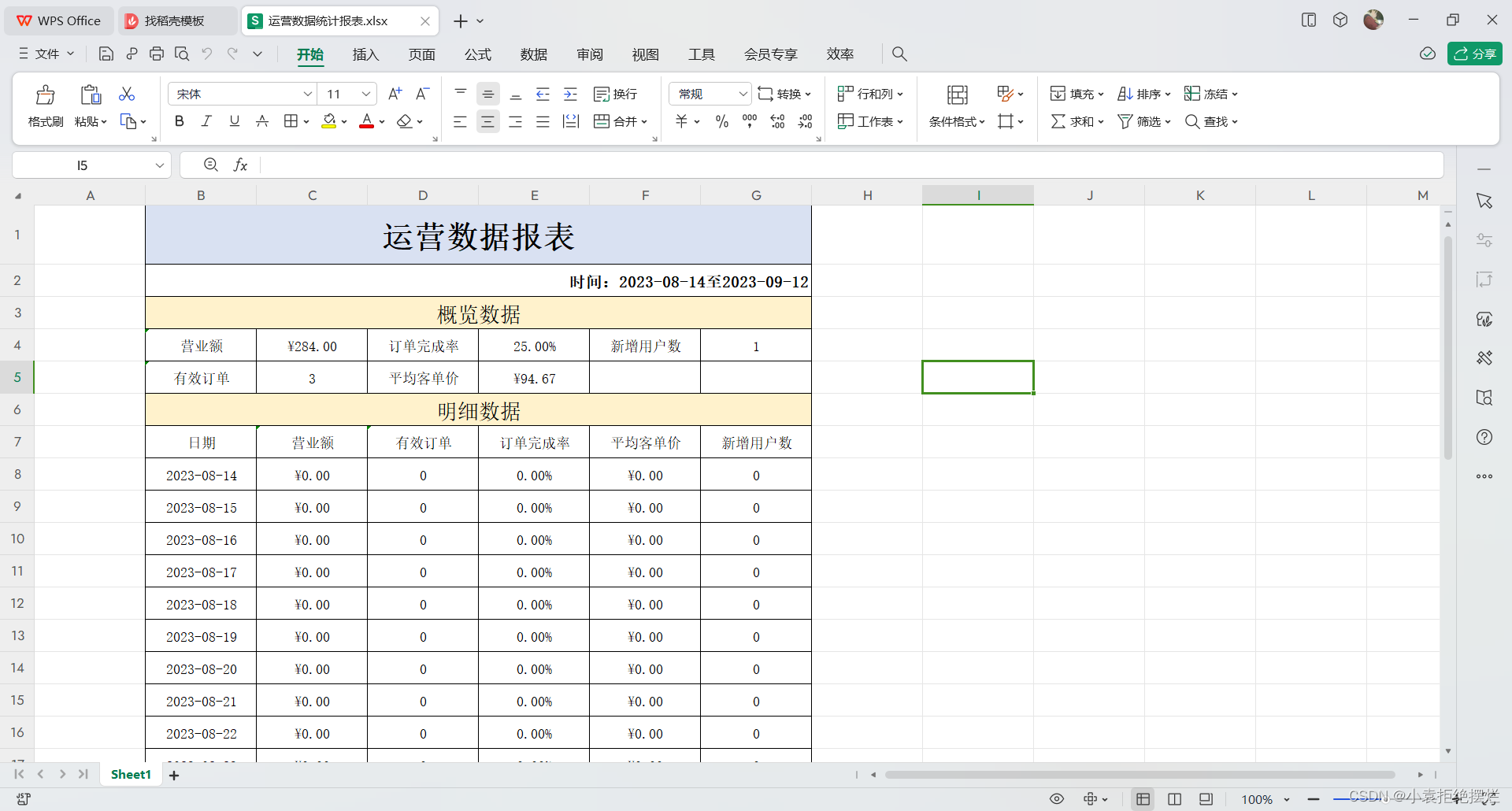1512x811 pixels.
Task: Click the vertical scrollbar thumb
Action: point(1447,346)
